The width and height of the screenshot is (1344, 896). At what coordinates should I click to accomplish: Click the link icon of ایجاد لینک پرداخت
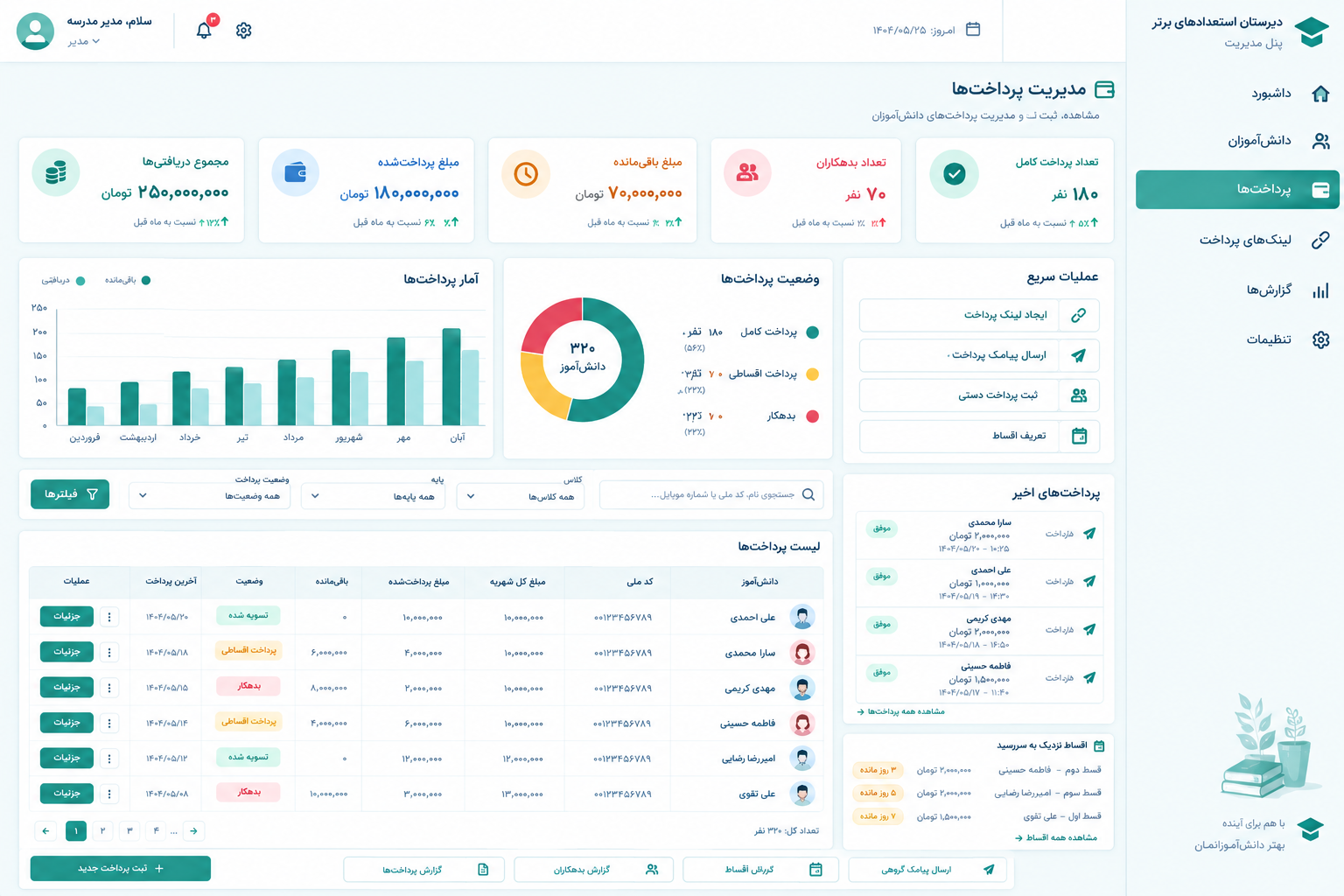coord(1079,315)
